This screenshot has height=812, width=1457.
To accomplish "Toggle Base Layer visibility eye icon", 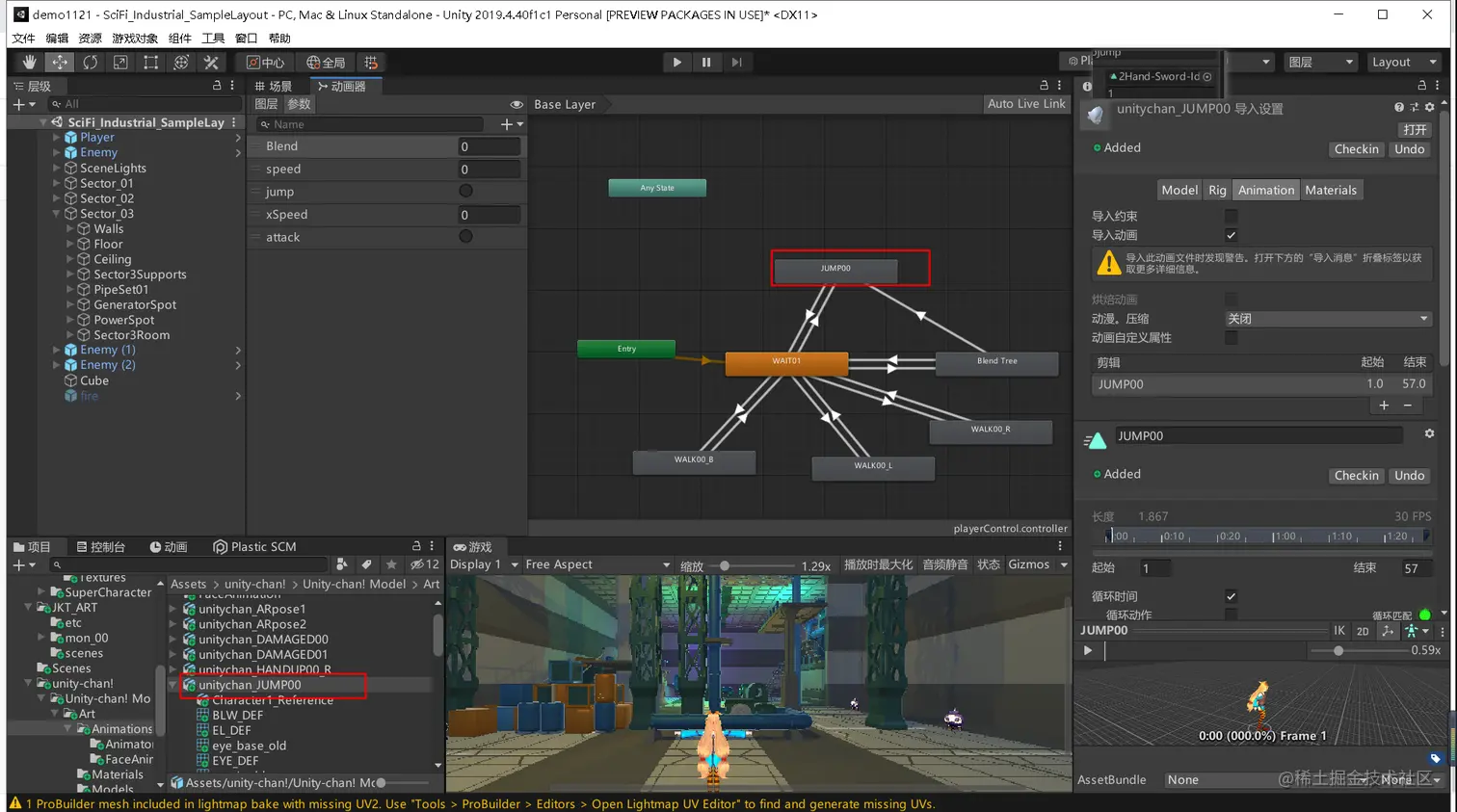I will [517, 104].
